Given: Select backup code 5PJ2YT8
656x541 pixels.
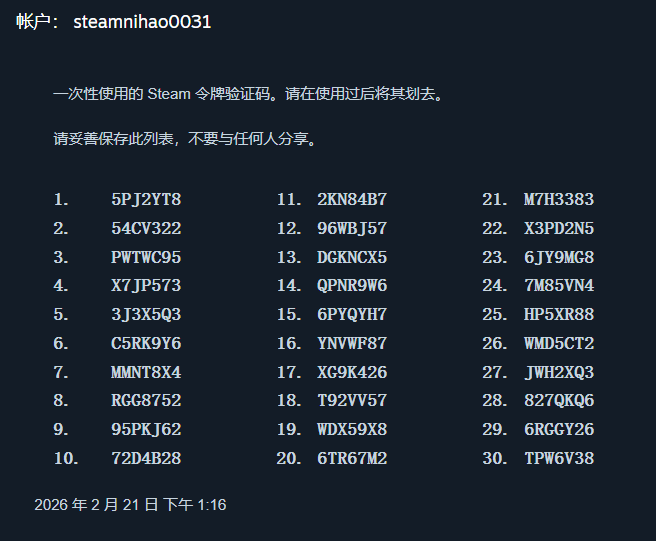Looking at the screenshot, I should click(x=146, y=200).
